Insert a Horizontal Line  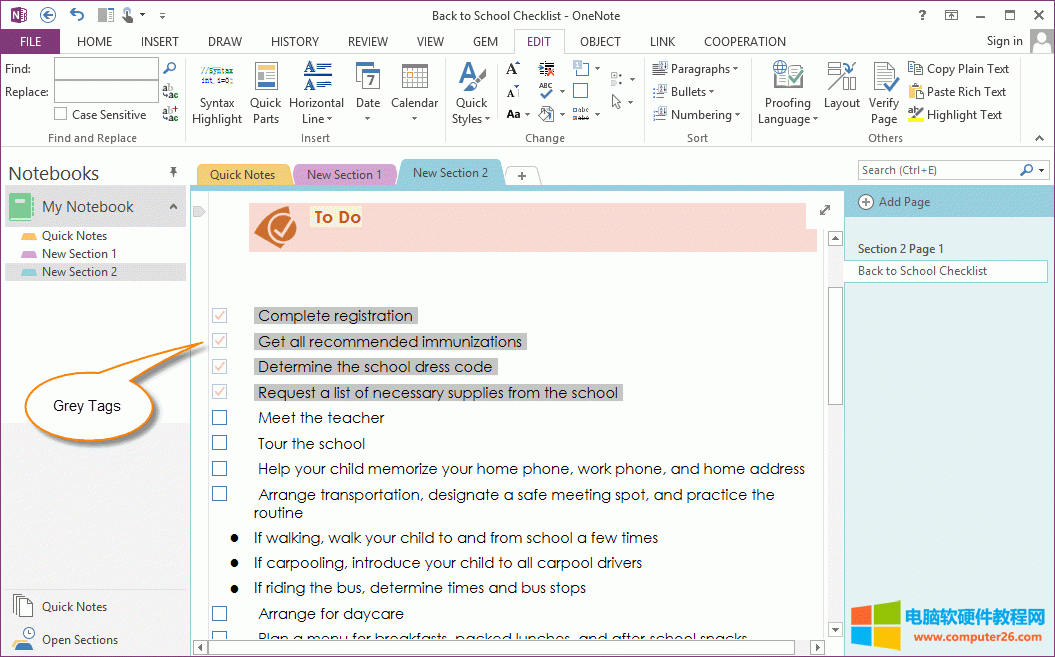tap(316, 77)
